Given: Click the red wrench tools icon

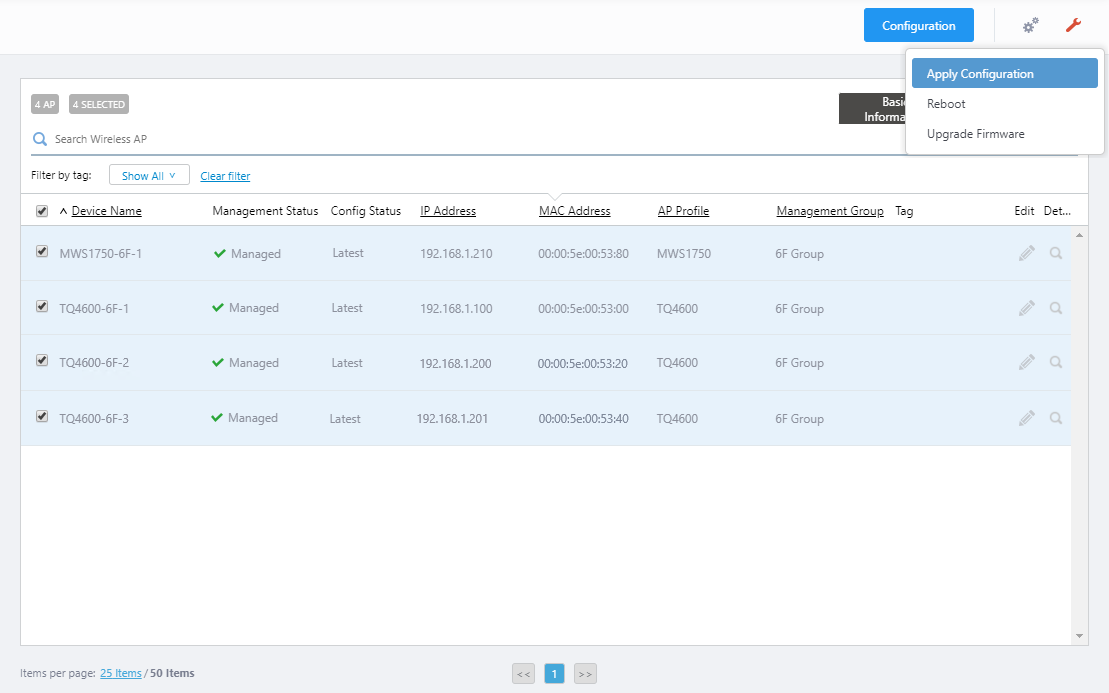Looking at the screenshot, I should click(x=1073, y=25).
